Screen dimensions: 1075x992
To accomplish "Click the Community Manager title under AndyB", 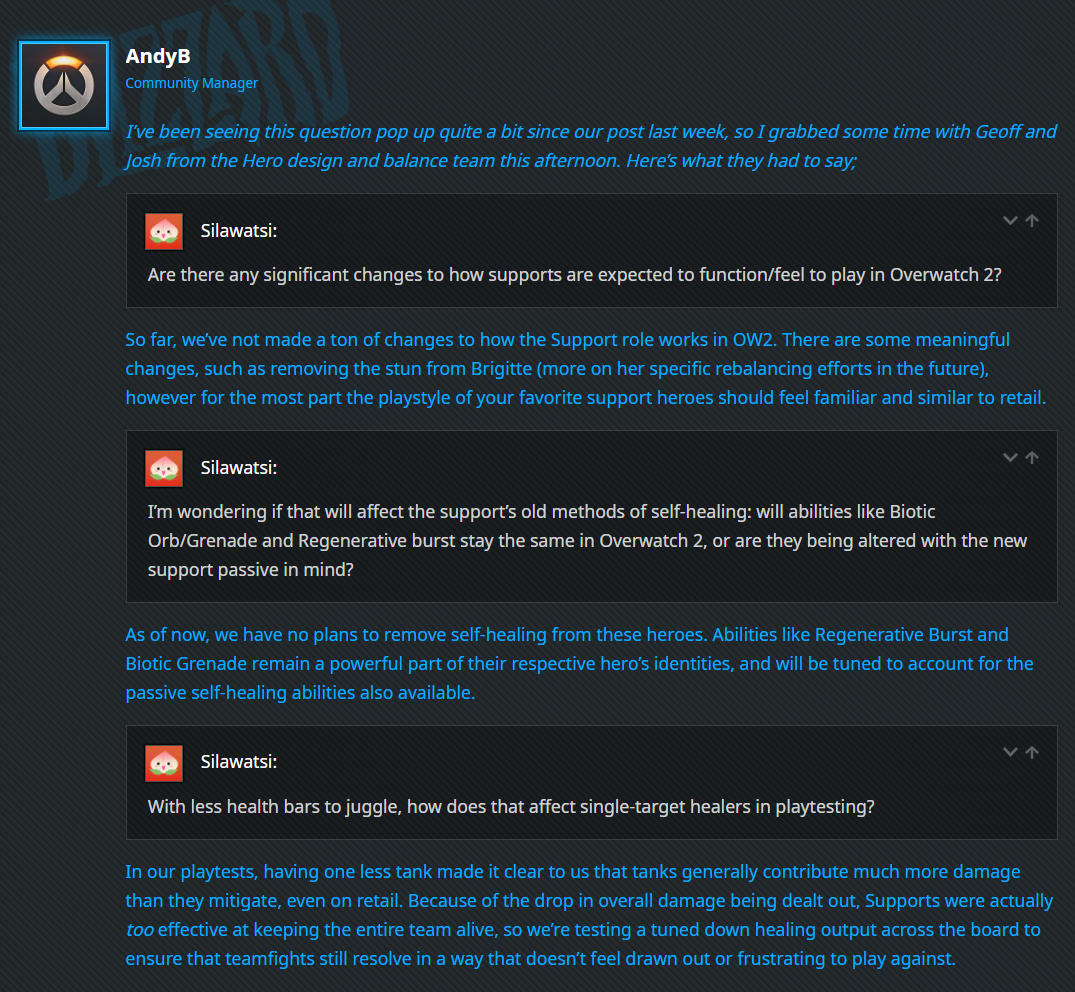I will (191, 83).
